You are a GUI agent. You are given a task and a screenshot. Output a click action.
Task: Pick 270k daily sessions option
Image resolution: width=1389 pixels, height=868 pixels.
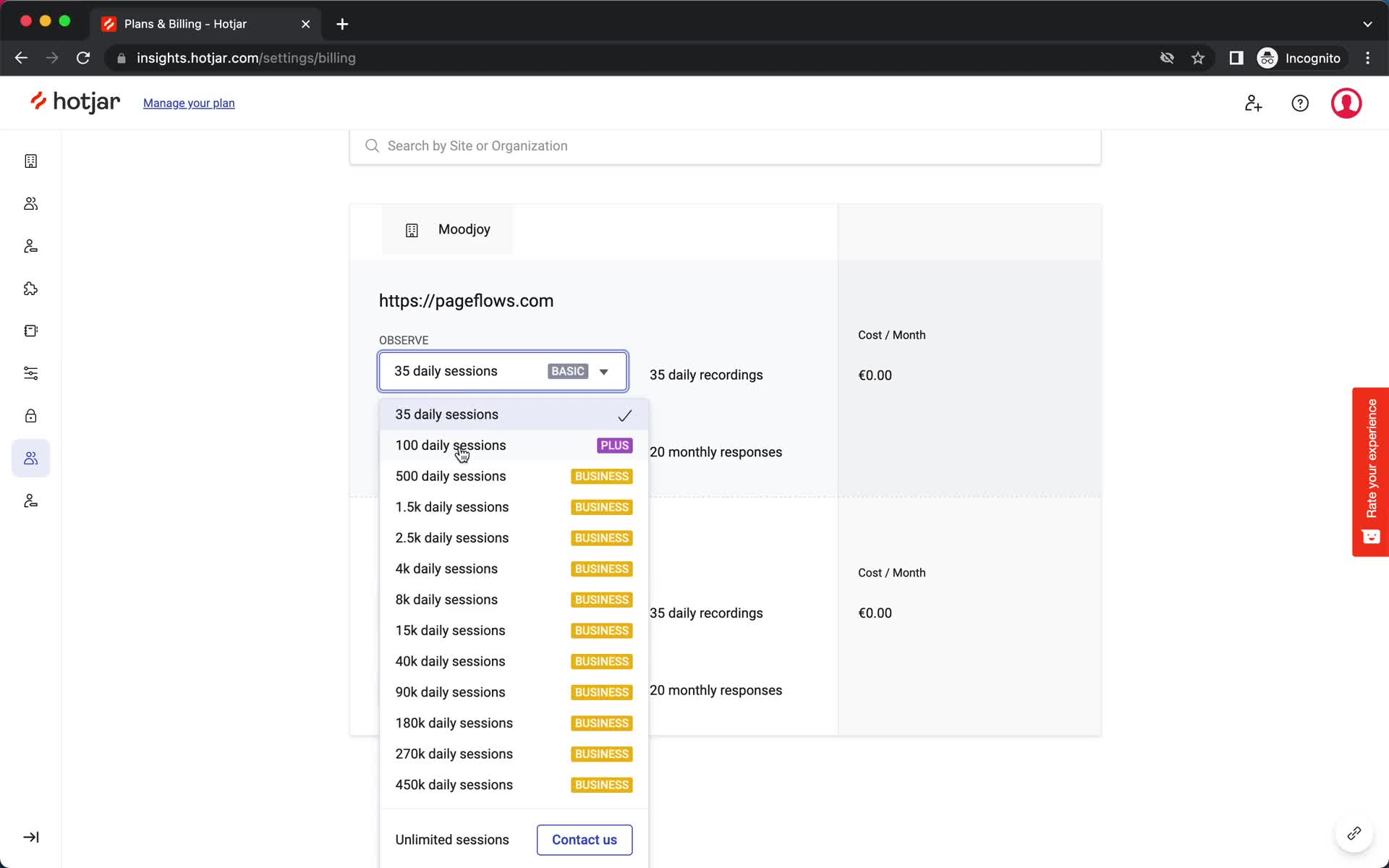[x=514, y=754]
